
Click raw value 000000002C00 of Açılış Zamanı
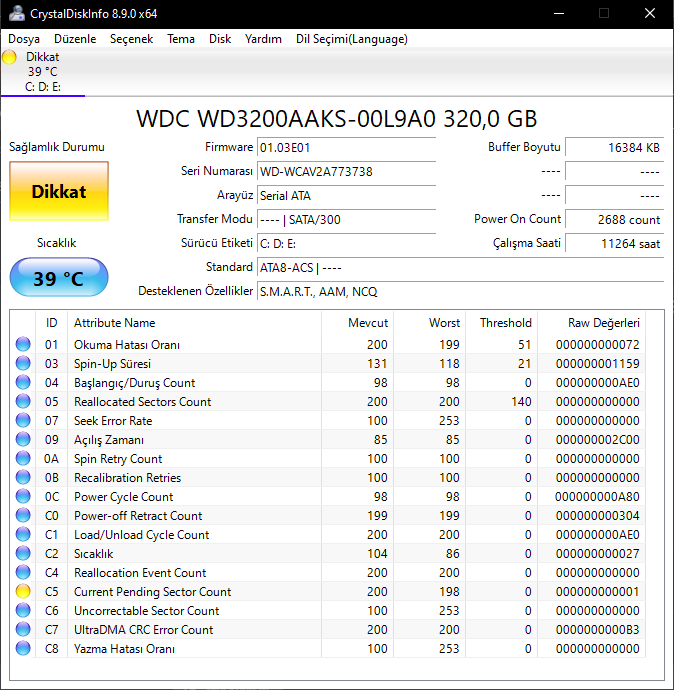click(597, 439)
